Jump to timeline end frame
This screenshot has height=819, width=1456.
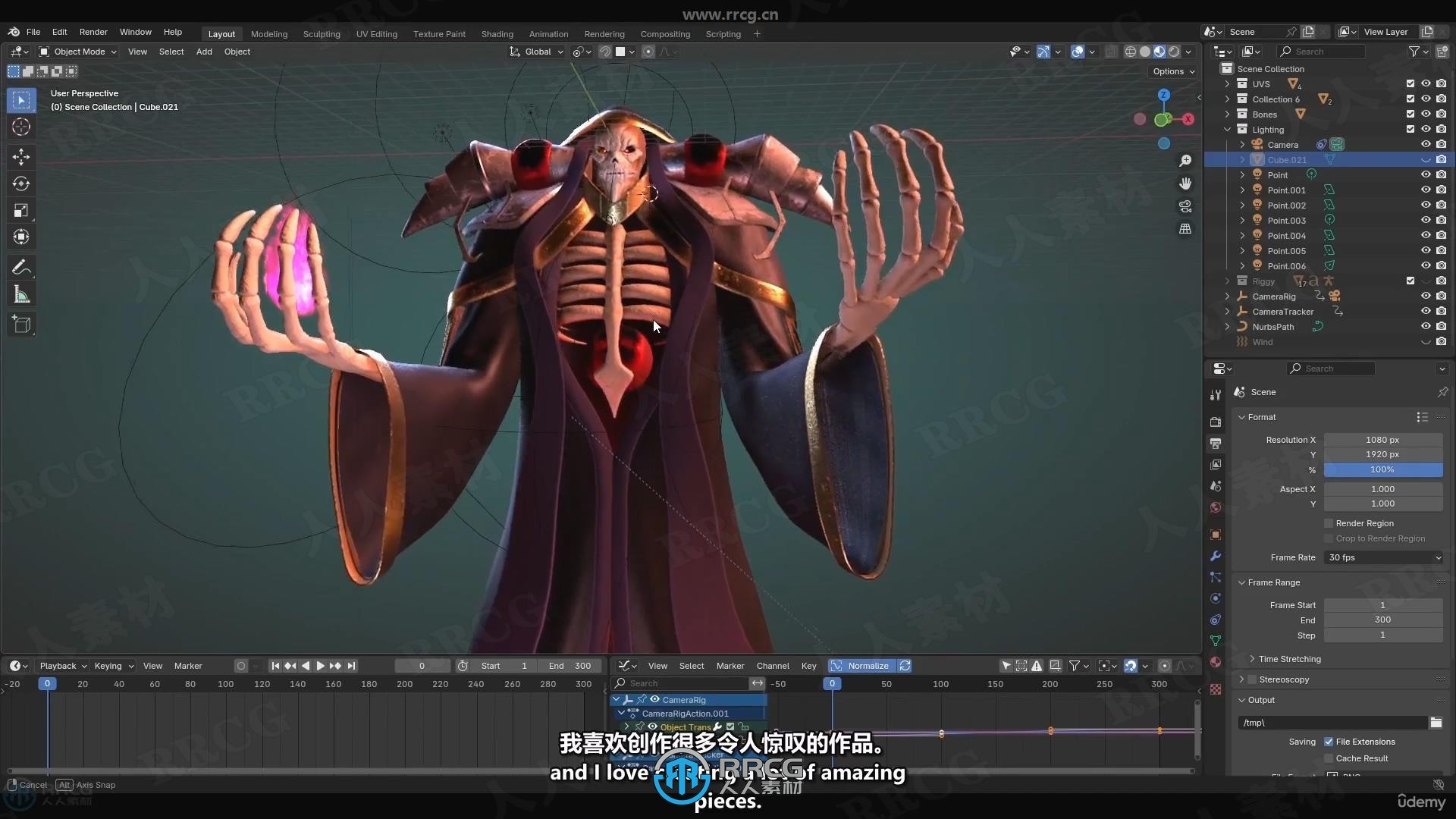point(351,666)
